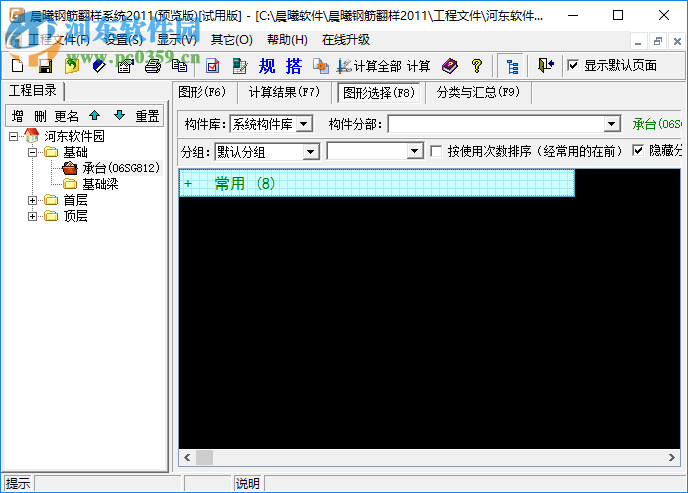Select 首层 folder in tree
This screenshot has width=688, height=493.
(75, 200)
